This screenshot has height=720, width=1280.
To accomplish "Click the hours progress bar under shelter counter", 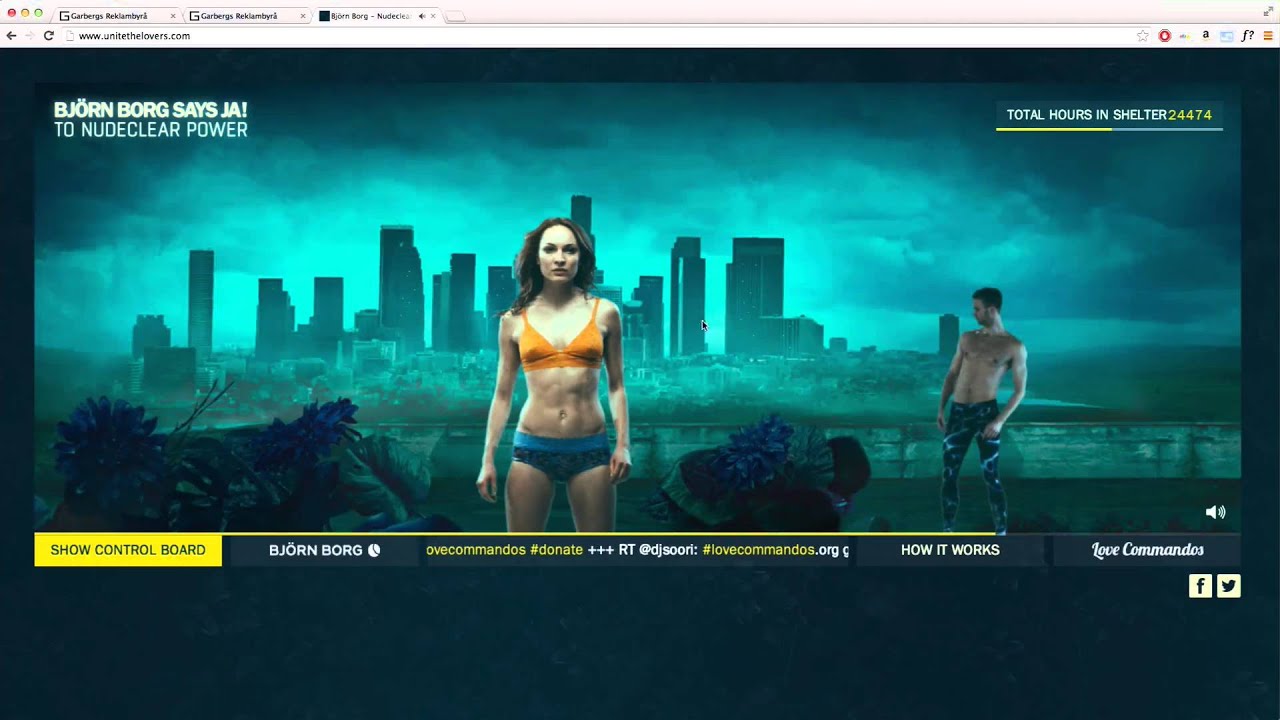I will click(x=1109, y=129).
